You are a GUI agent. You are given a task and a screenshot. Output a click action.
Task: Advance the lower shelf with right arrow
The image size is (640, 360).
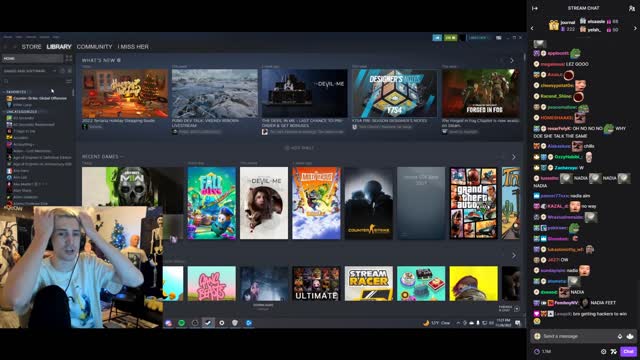click(x=513, y=256)
